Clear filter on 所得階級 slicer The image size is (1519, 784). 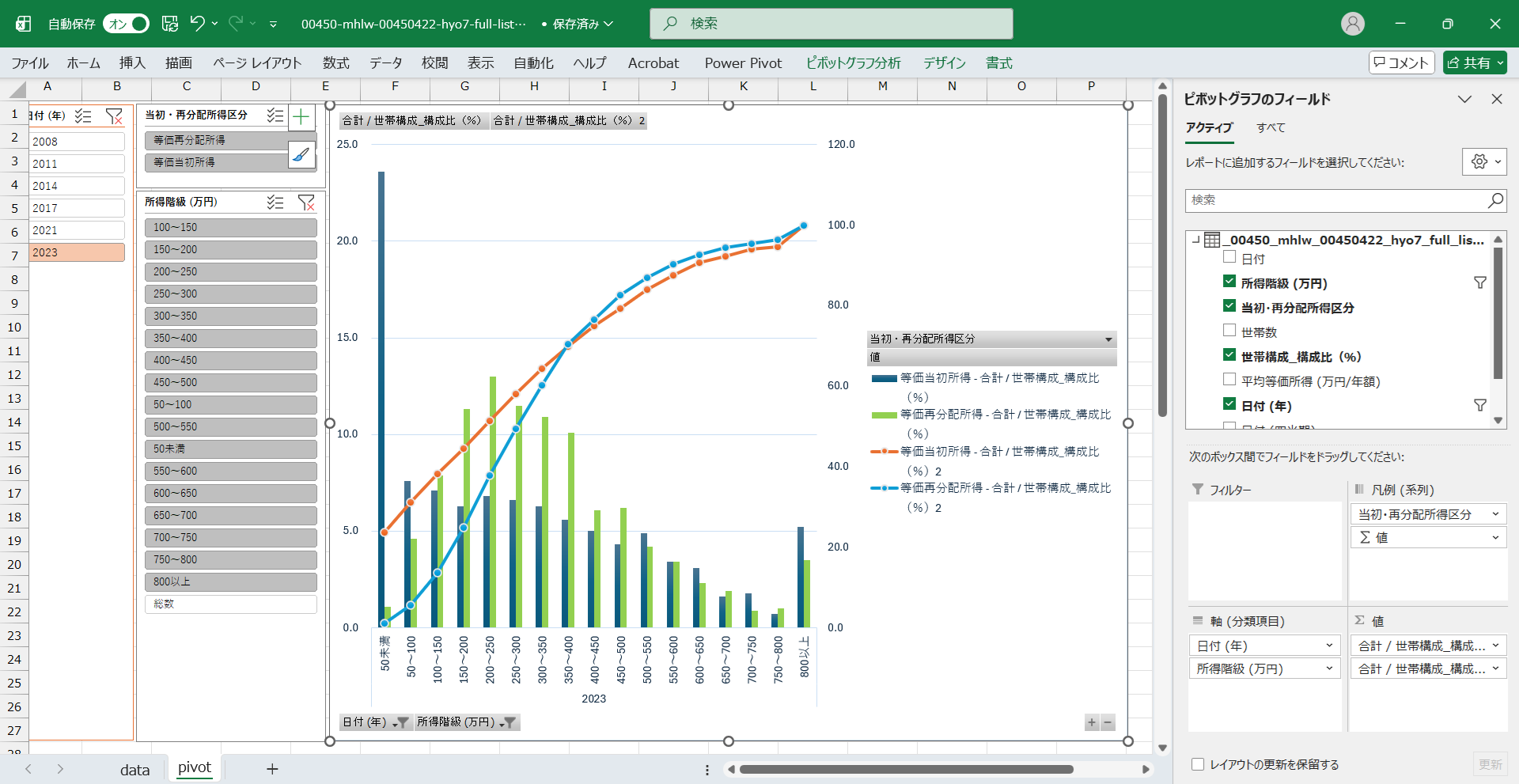point(306,203)
